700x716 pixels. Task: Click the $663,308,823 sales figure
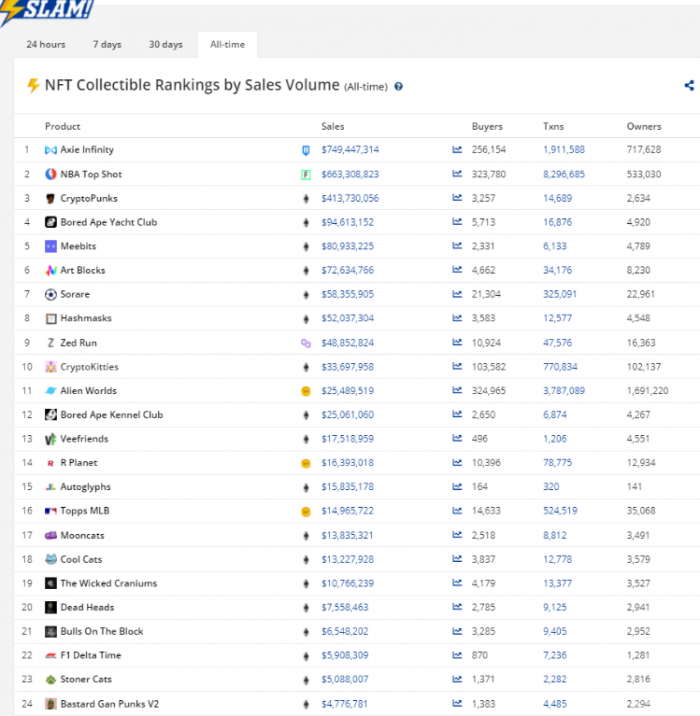350,174
